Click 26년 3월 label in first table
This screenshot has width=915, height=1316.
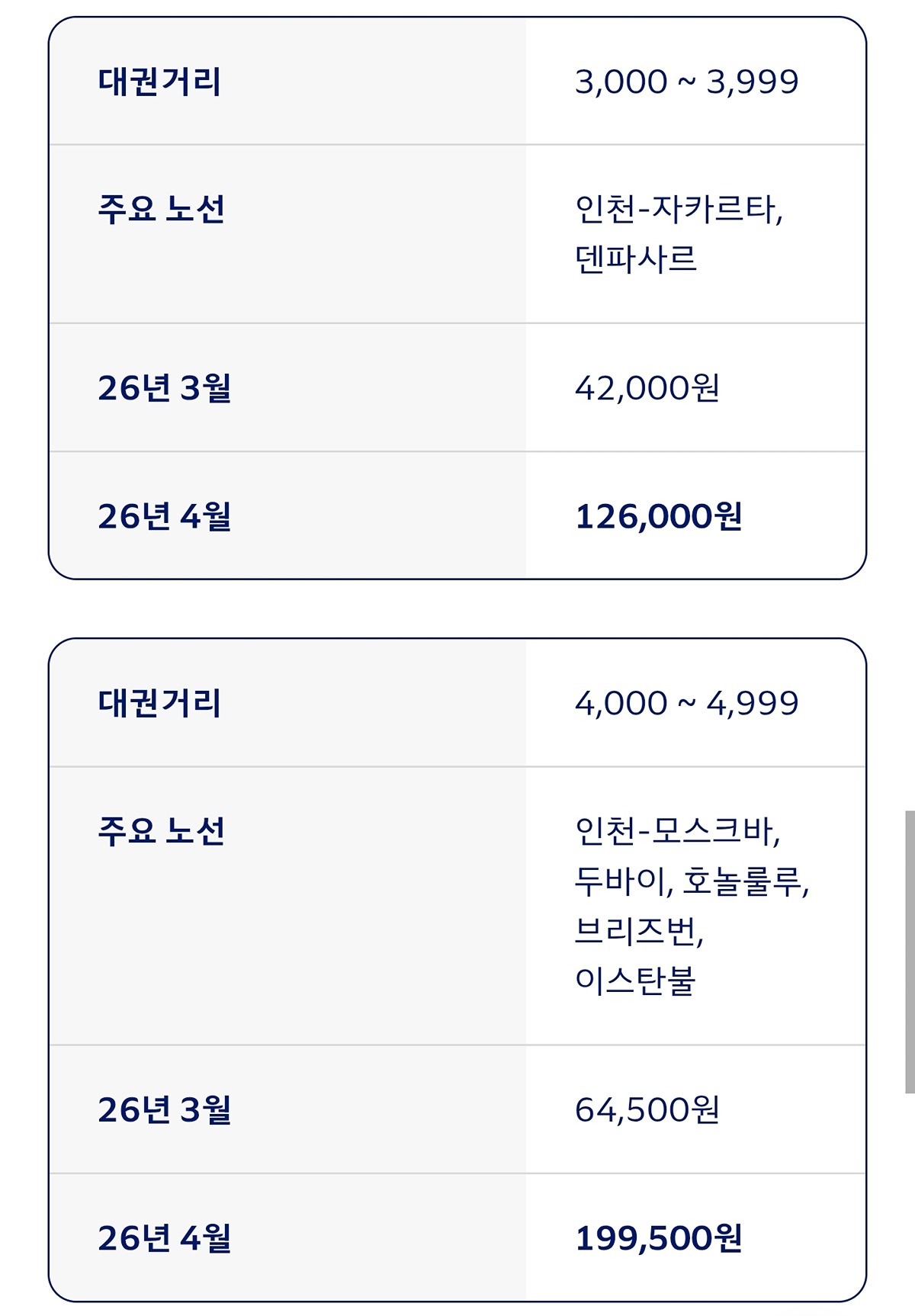pyautogui.click(x=164, y=388)
